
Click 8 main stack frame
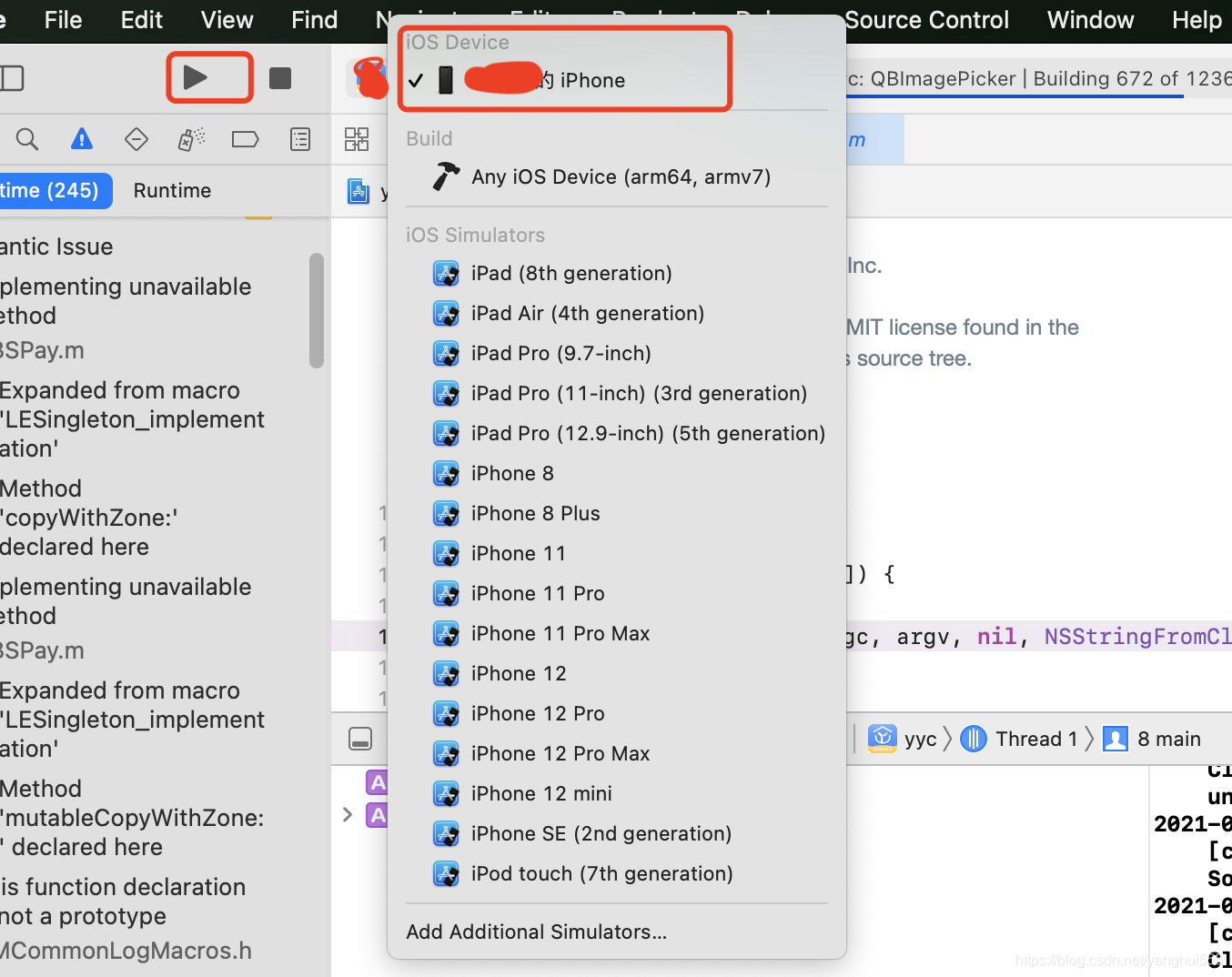(x=1152, y=739)
